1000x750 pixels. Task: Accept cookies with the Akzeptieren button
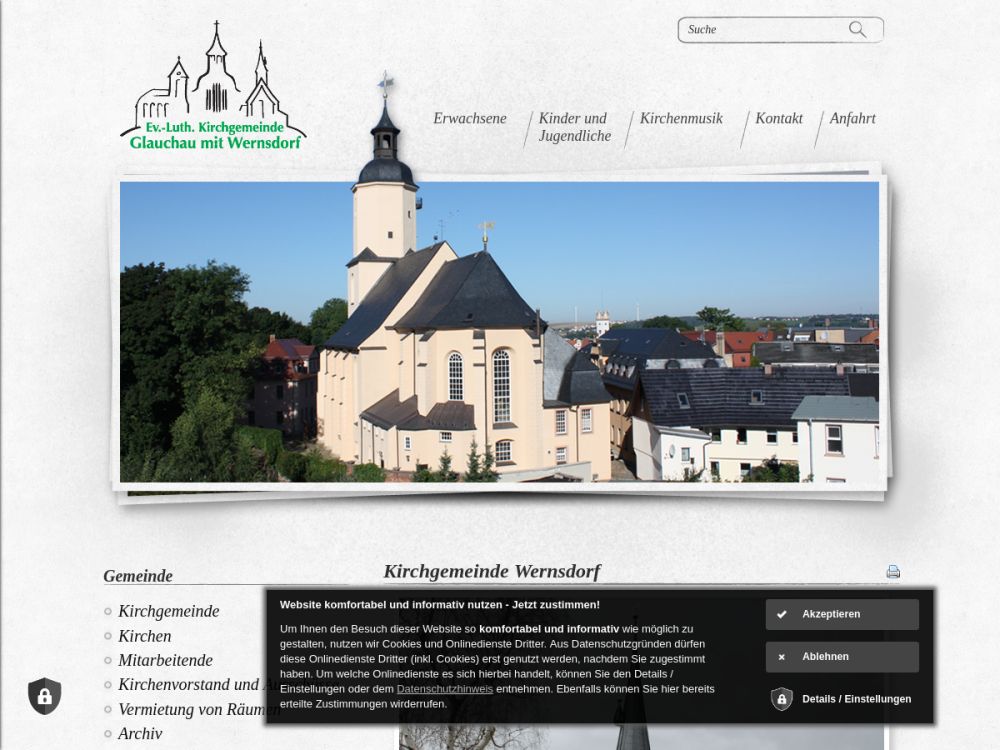pos(842,614)
